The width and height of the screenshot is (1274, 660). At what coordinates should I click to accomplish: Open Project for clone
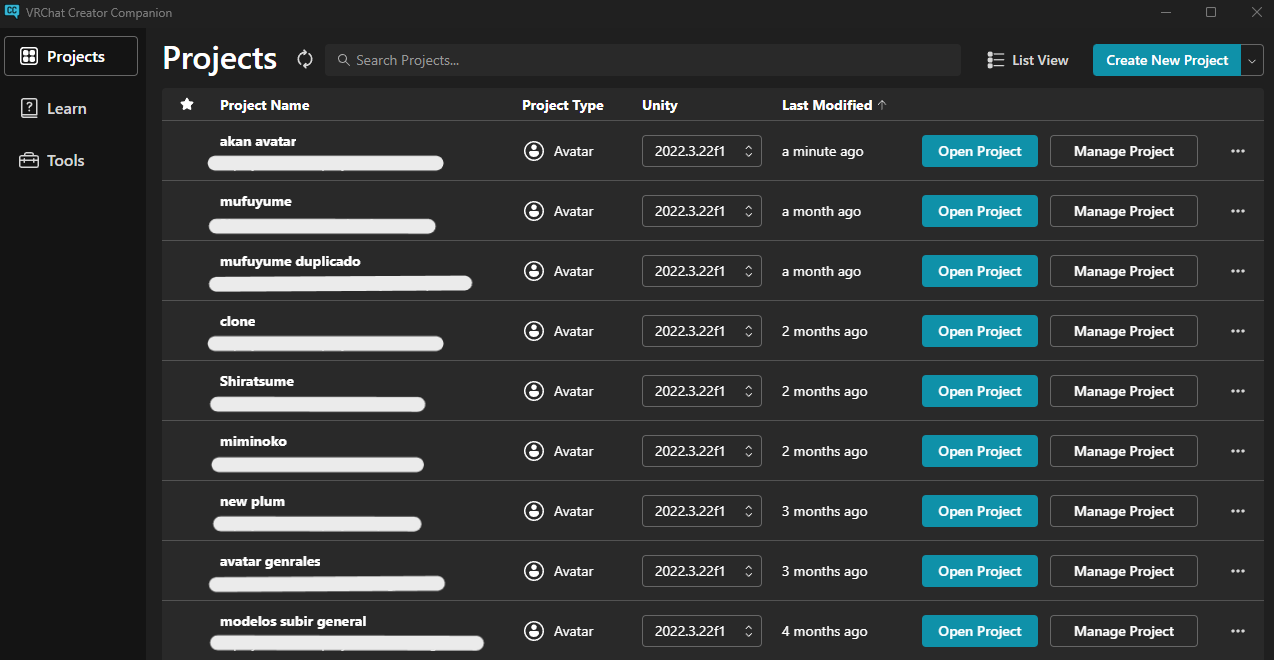[x=980, y=331]
